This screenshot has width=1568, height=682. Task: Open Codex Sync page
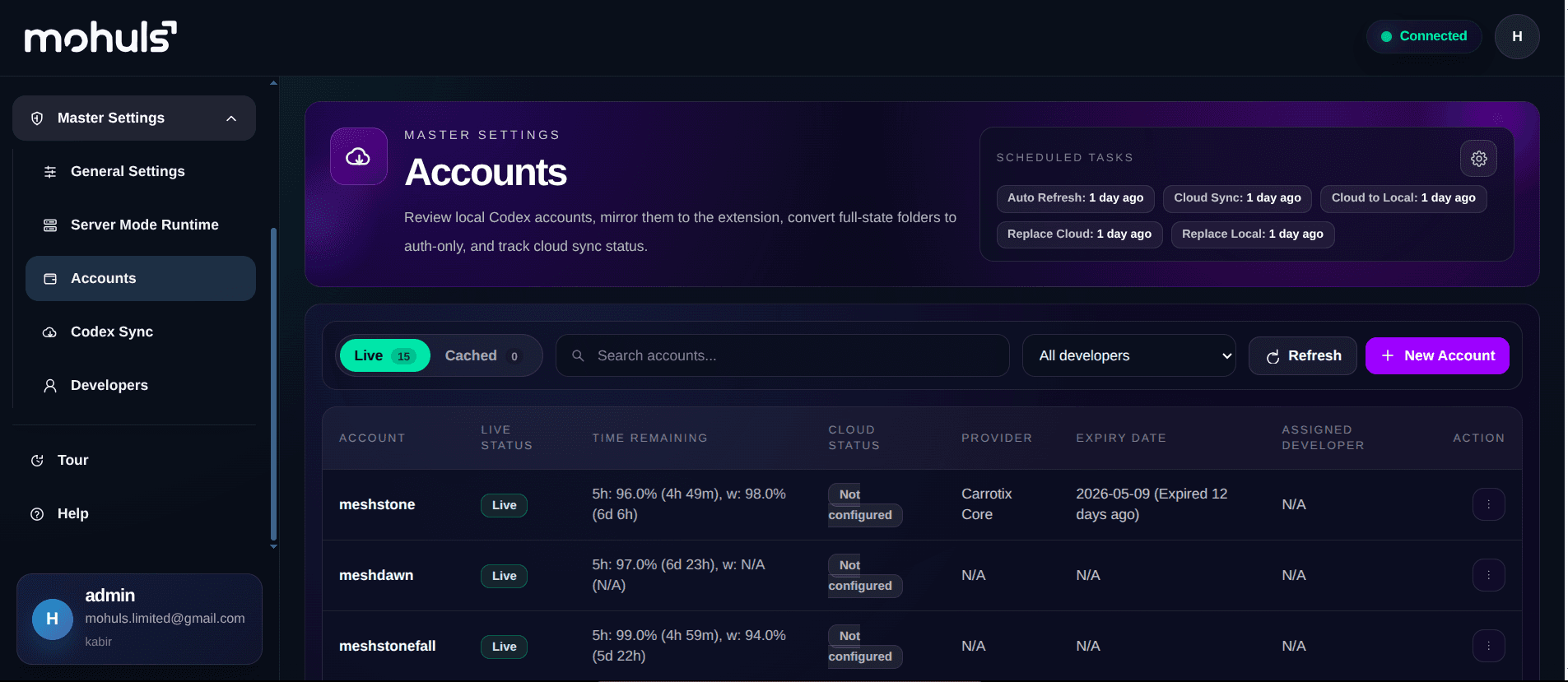click(141, 332)
